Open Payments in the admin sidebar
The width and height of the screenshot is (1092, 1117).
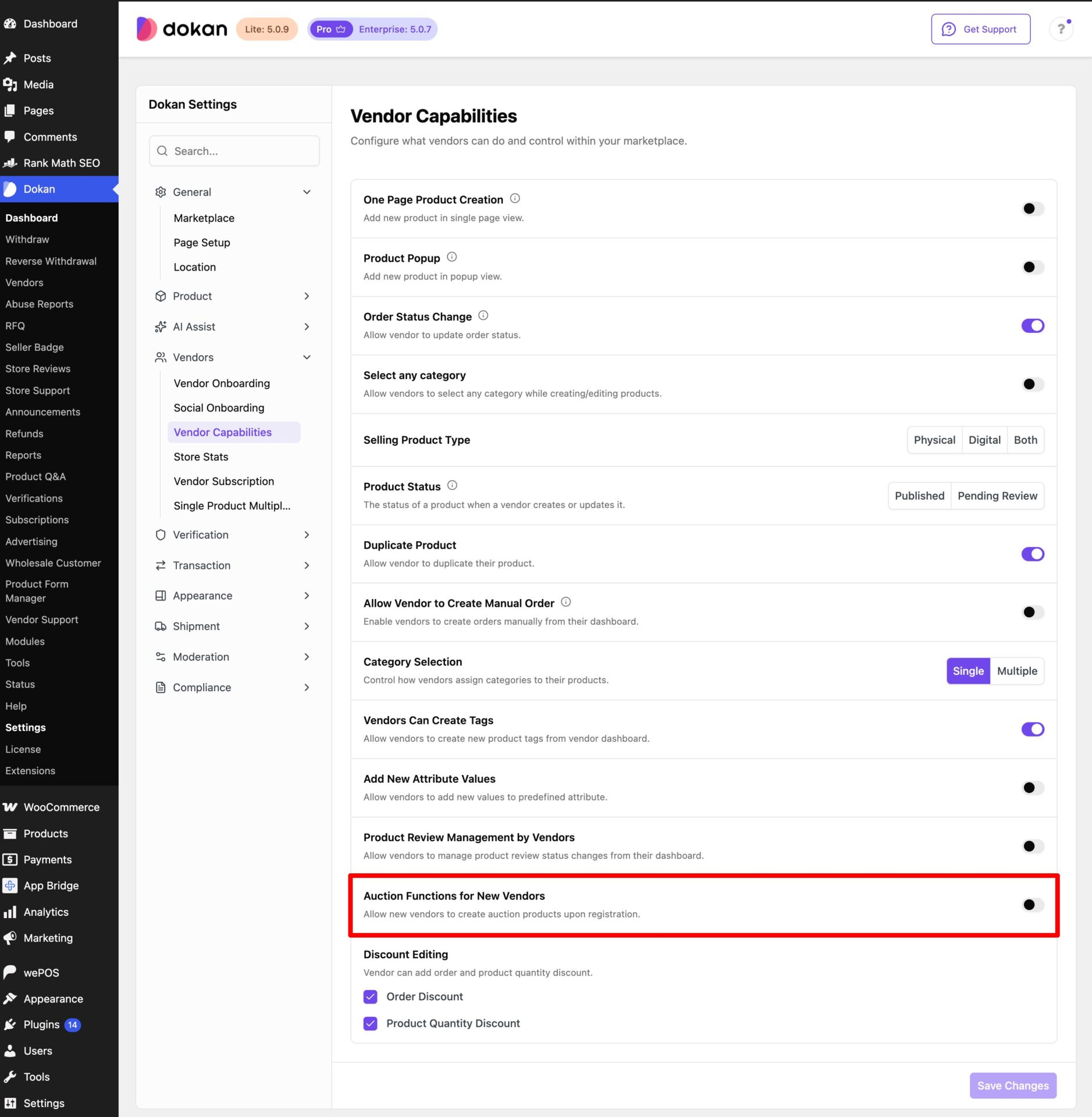pyautogui.click(x=59, y=859)
